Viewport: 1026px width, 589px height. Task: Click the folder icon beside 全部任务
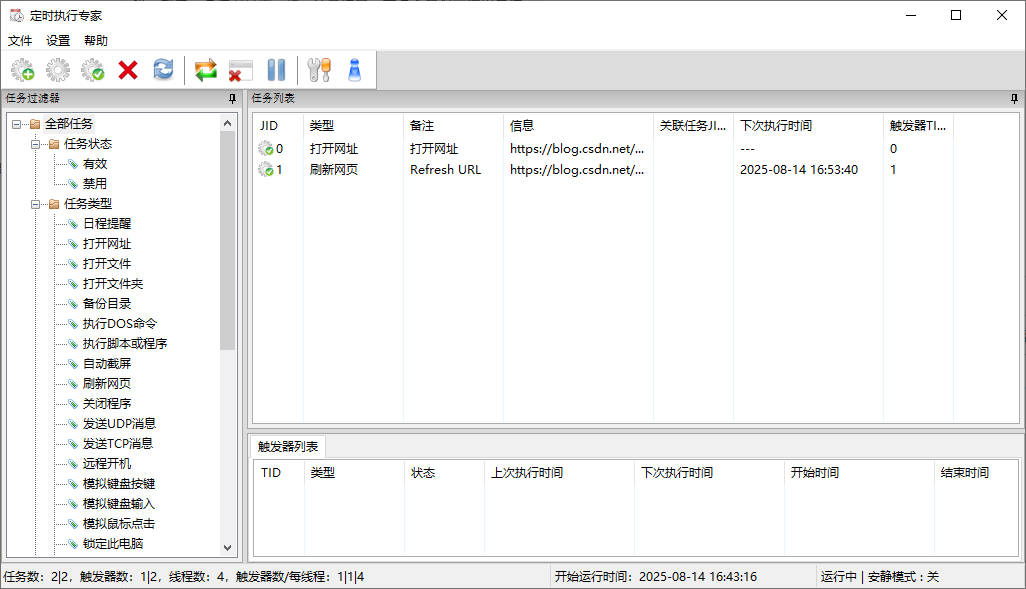click(35, 124)
